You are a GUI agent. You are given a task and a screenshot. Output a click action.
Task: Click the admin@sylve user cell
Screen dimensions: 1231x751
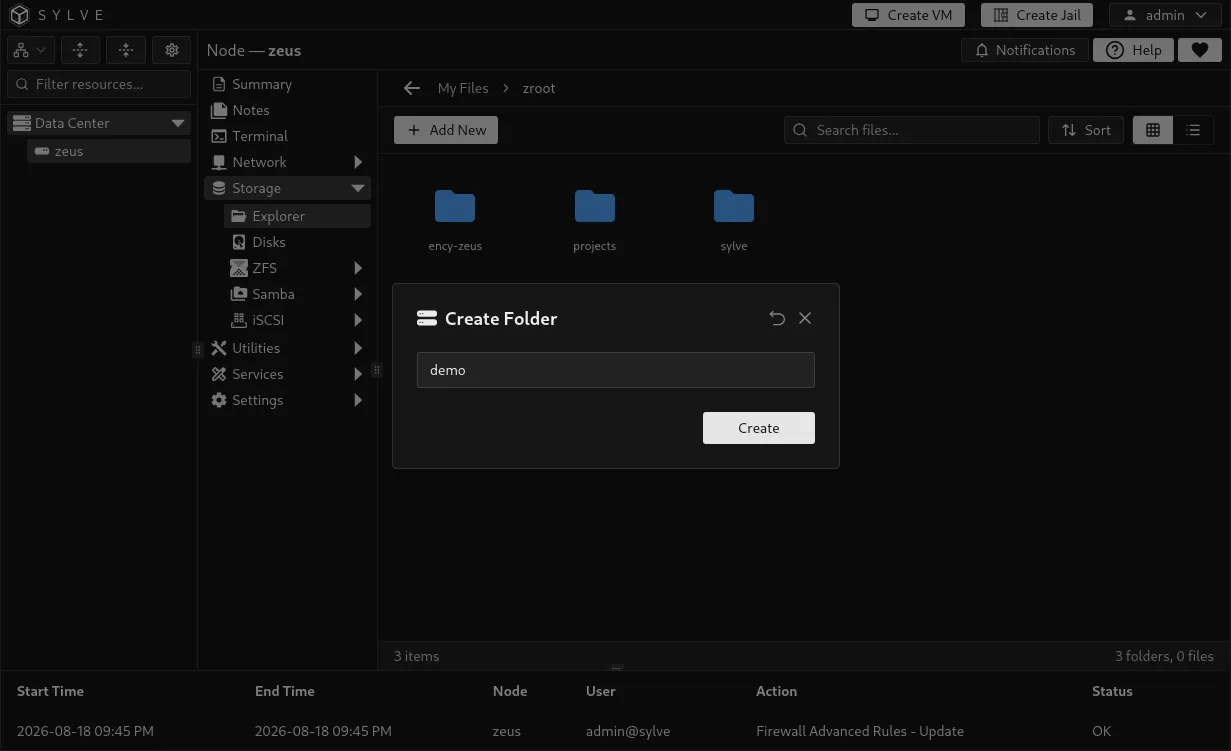(x=628, y=731)
